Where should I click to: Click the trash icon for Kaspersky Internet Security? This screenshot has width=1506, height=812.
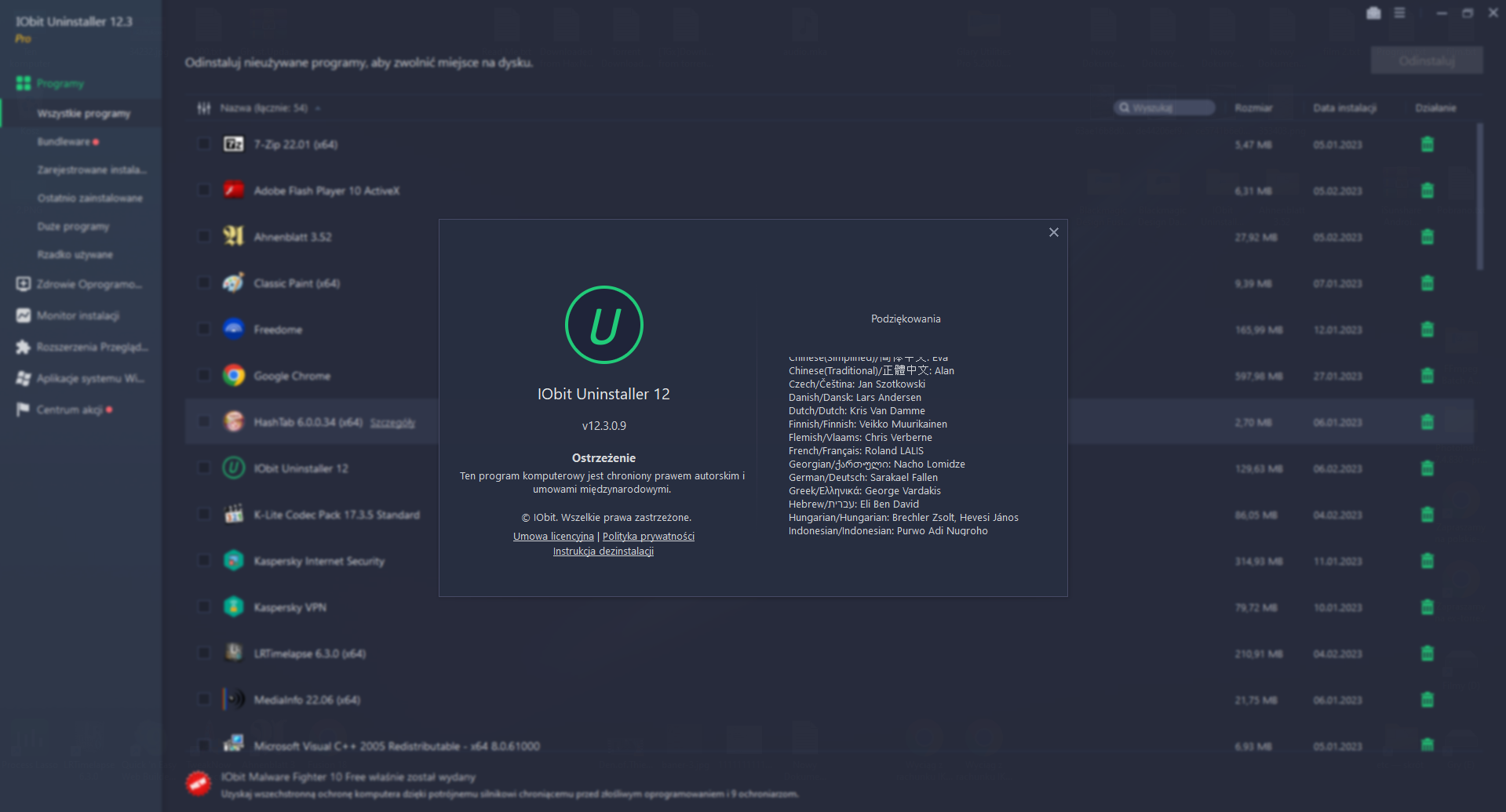click(1428, 561)
